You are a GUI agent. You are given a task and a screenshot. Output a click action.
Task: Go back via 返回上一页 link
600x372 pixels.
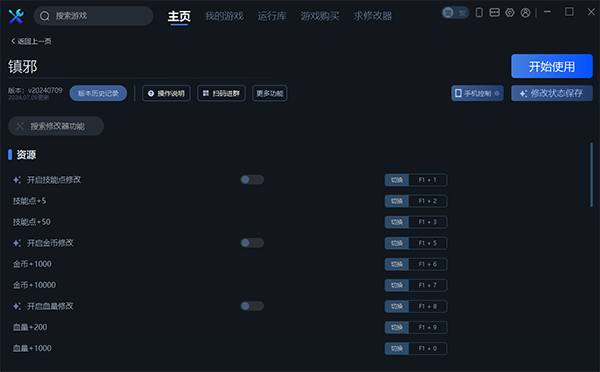pyautogui.click(x=31, y=41)
